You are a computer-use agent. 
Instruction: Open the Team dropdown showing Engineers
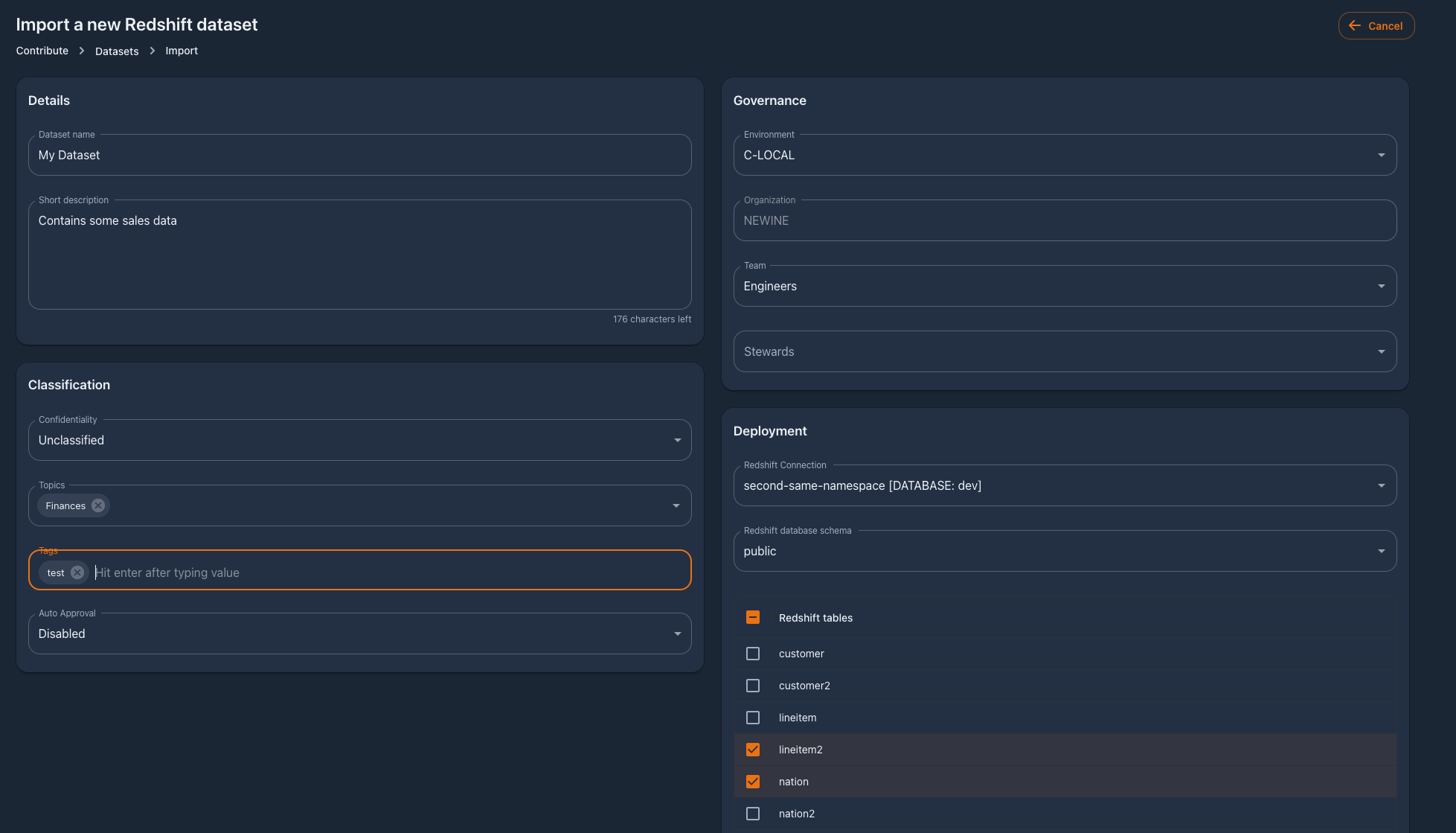1065,286
